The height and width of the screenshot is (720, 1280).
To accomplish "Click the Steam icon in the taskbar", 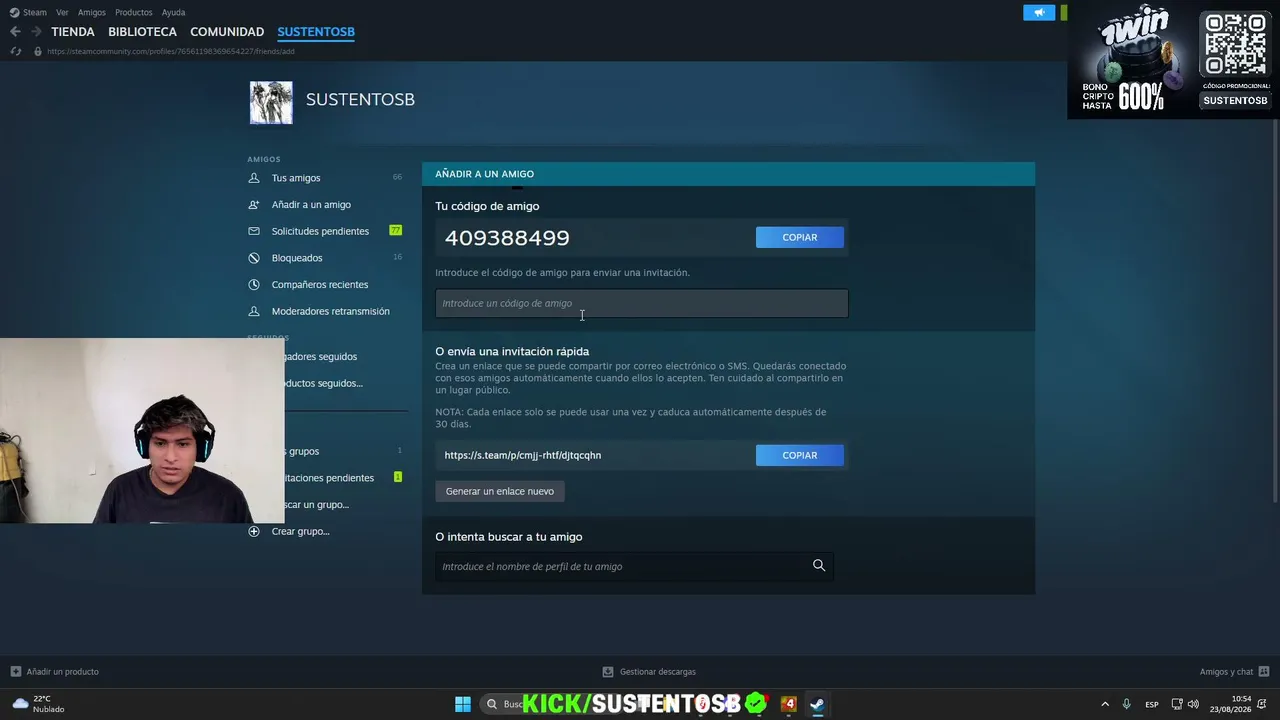I will [x=817, y=704].
